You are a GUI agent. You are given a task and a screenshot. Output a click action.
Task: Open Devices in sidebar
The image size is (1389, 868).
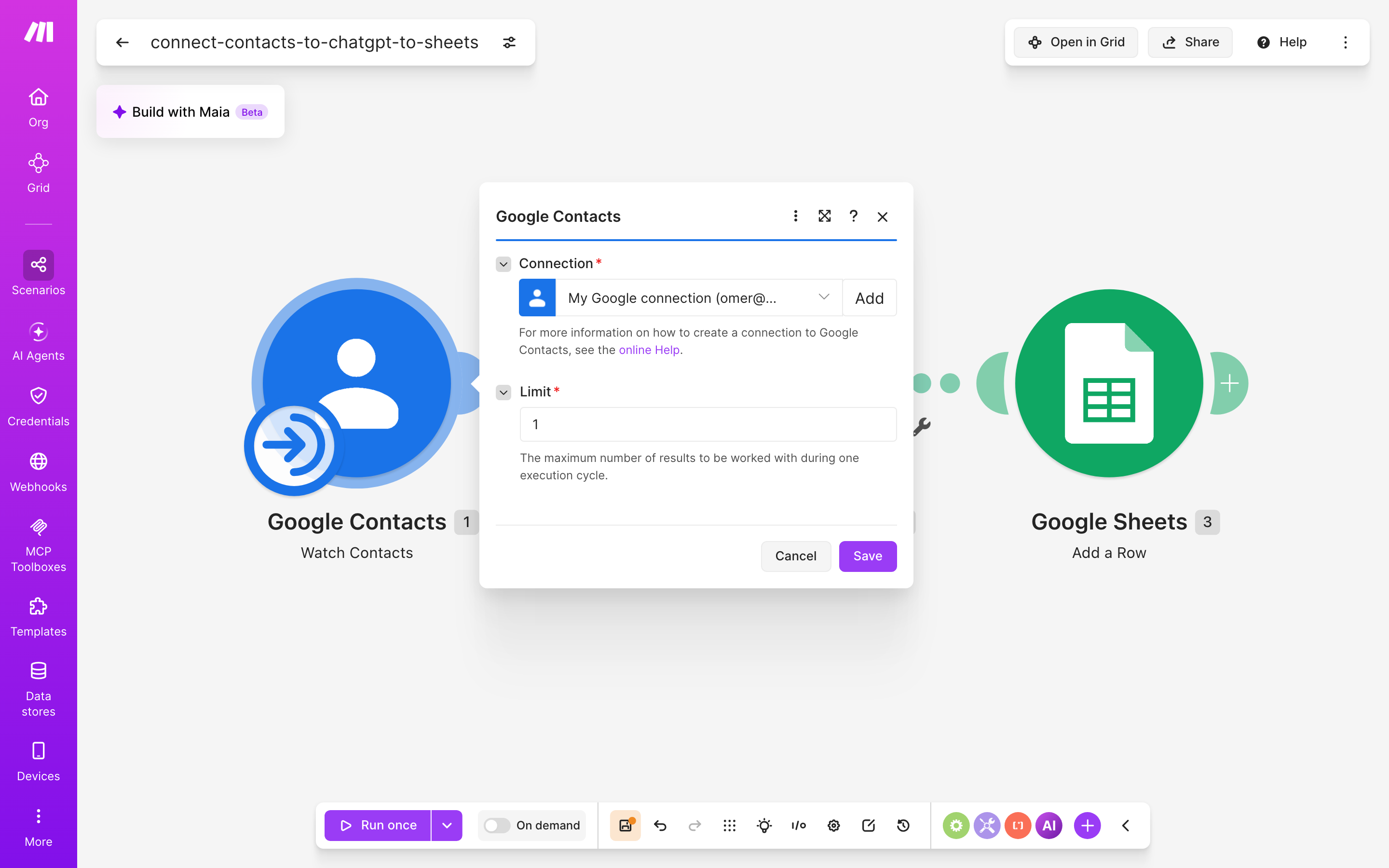39,762
